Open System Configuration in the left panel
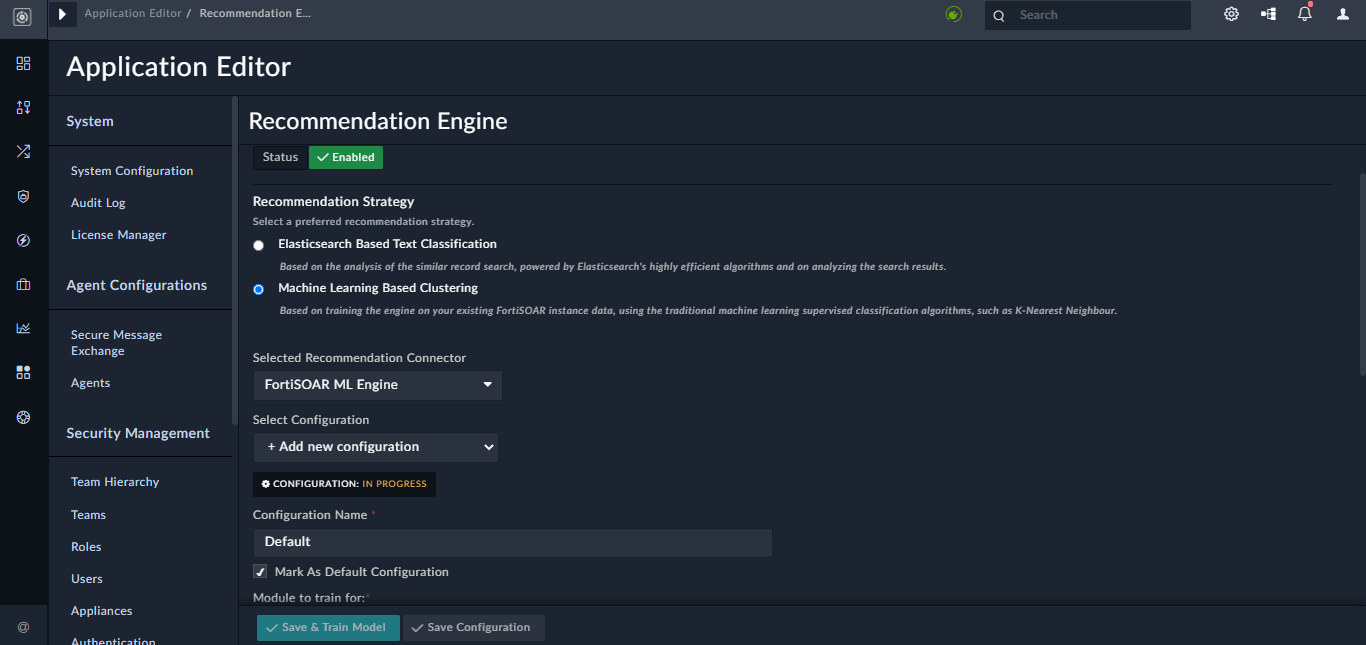 [x=131, y=170]
